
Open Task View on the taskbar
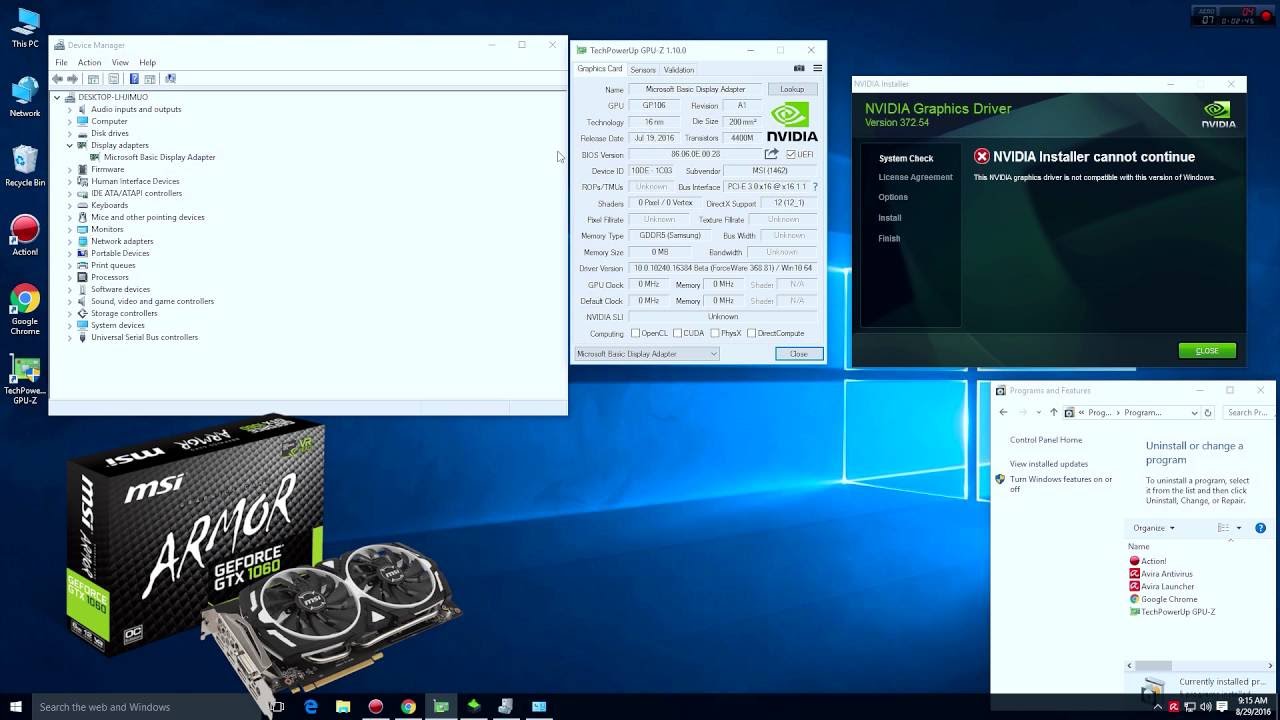pos(277,707)
